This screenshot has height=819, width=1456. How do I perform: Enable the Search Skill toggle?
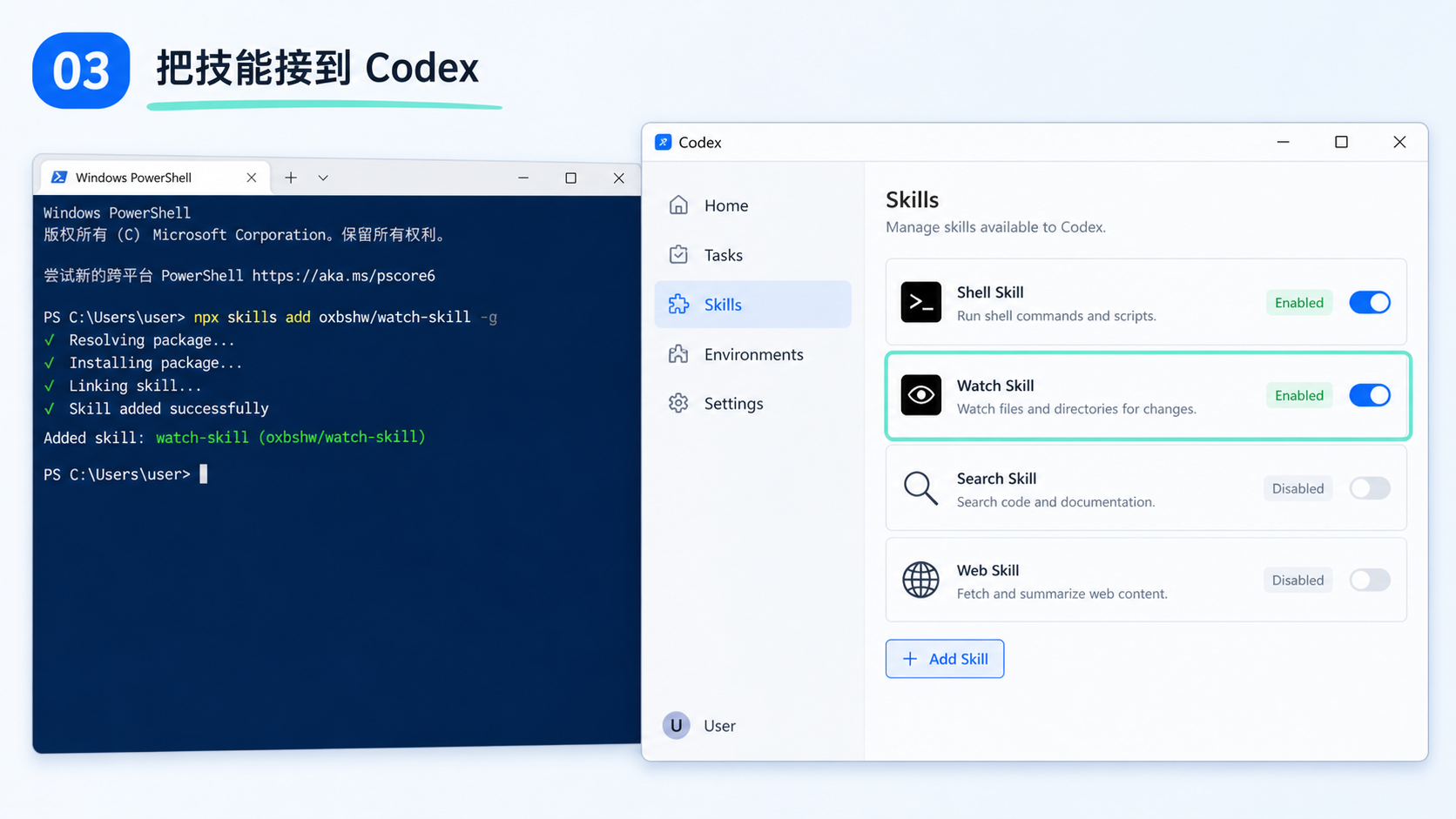1370,488
